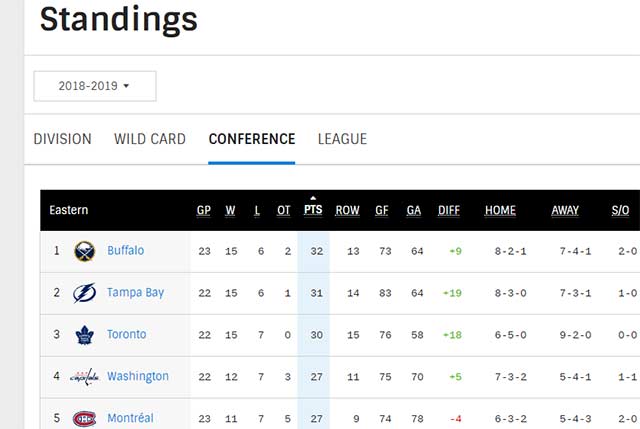640x429 pixels.
Task: Click the Montréal Canadiens logo
Action: [x=84, y=418]
